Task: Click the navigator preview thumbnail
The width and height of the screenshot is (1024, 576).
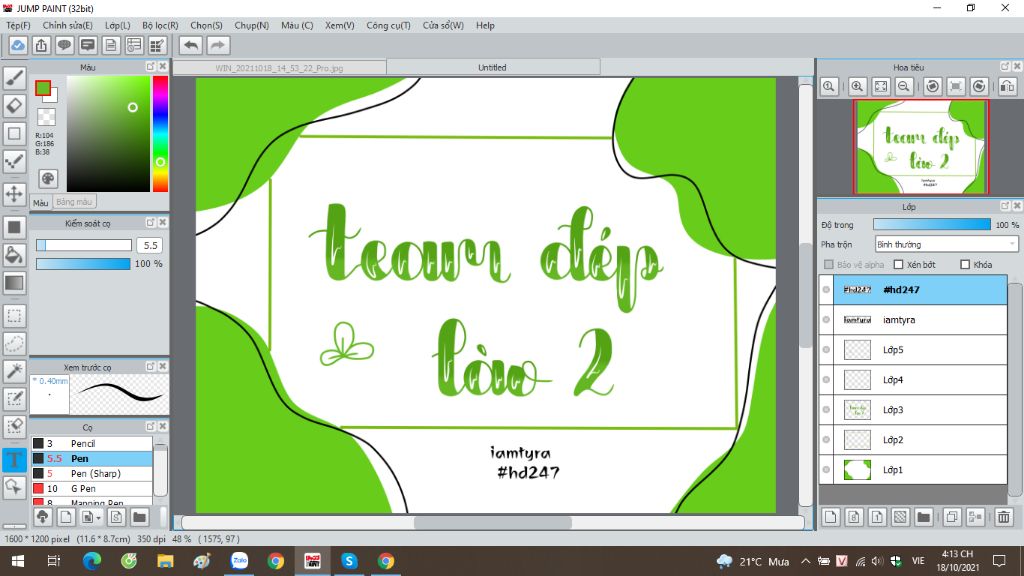Action: (x=921, y=147)
